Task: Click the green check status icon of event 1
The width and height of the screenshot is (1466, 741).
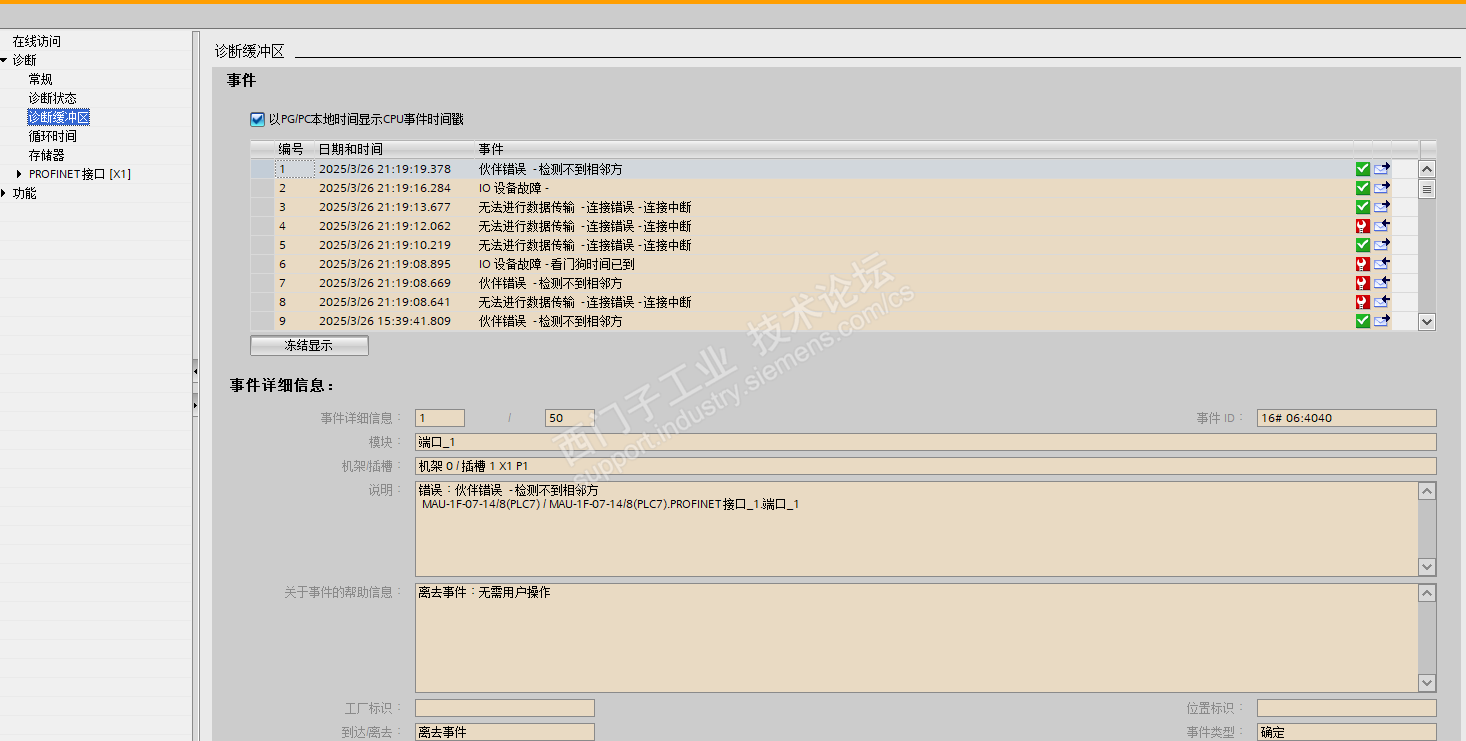Action: [1362, 169]
